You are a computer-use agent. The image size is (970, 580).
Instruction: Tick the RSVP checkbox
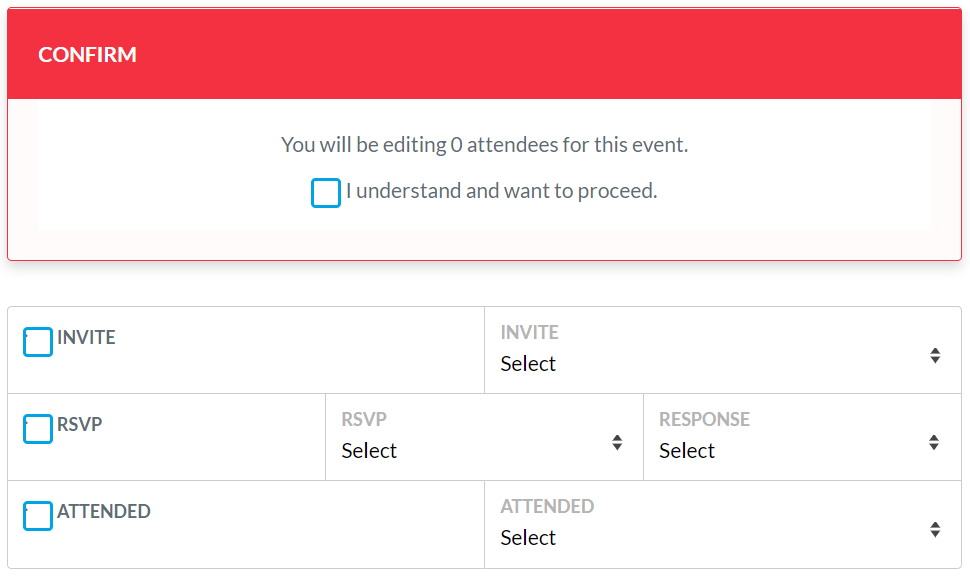pos(38,429)
